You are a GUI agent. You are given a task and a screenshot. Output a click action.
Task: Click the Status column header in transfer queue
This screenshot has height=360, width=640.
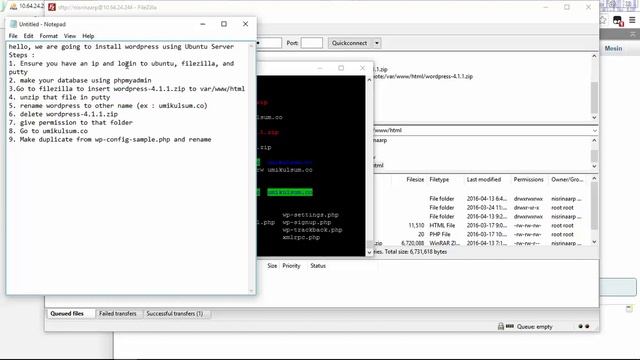pyautogui.click(x=318, y=266)
